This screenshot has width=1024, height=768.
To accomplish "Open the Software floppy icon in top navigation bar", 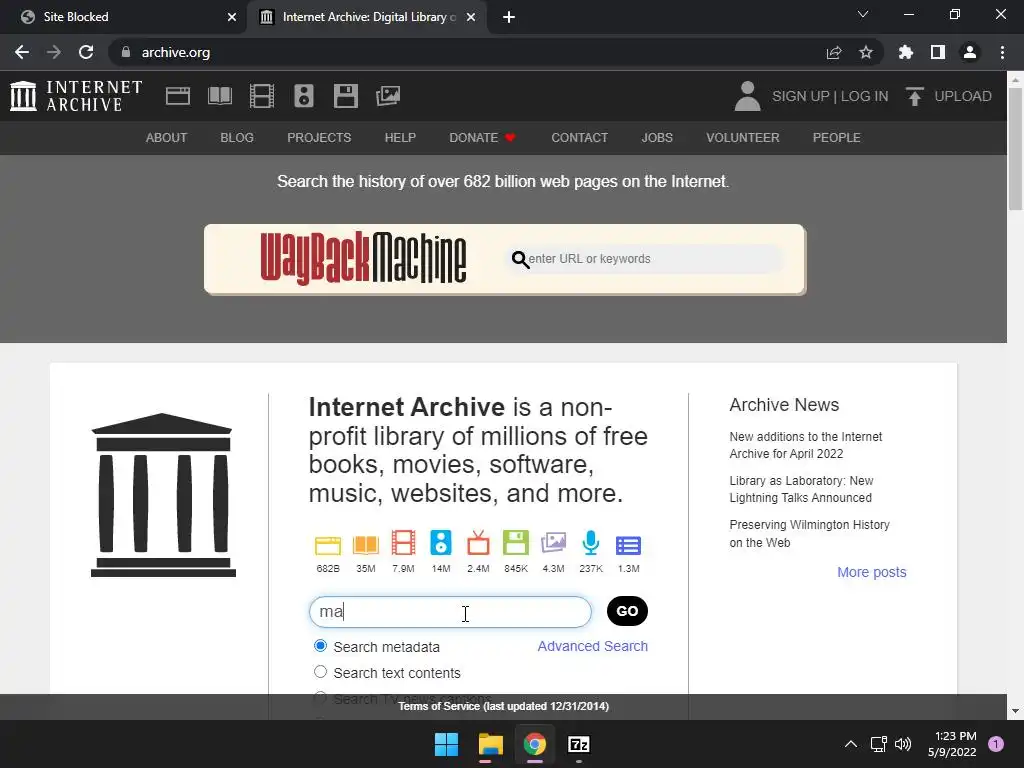I will (x=345, y=96).
